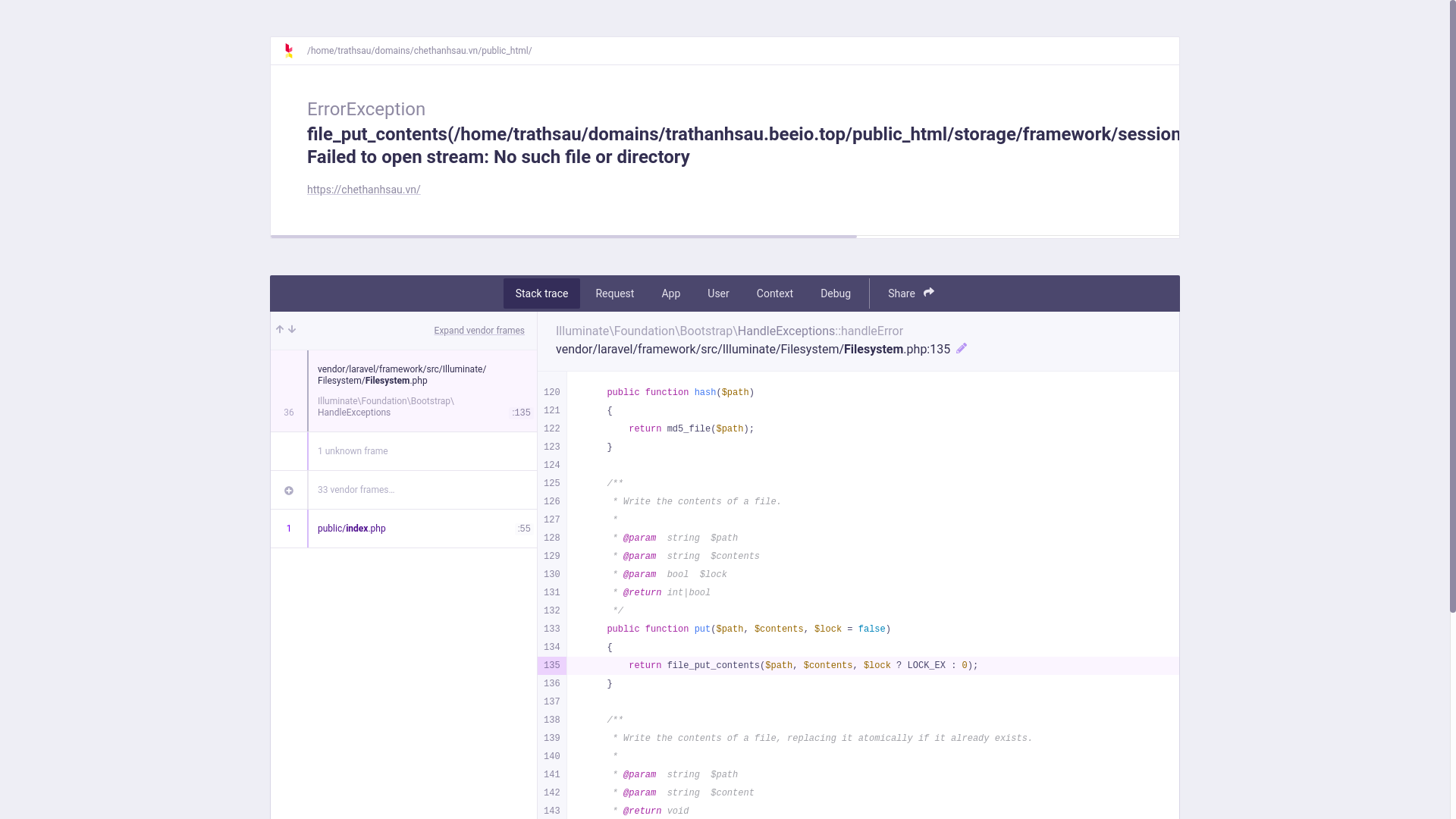This screenshot has width=1456, height=819.
Task: Click the '@return int|bool' doc comment on line 131
Action: tap(667, 593)
